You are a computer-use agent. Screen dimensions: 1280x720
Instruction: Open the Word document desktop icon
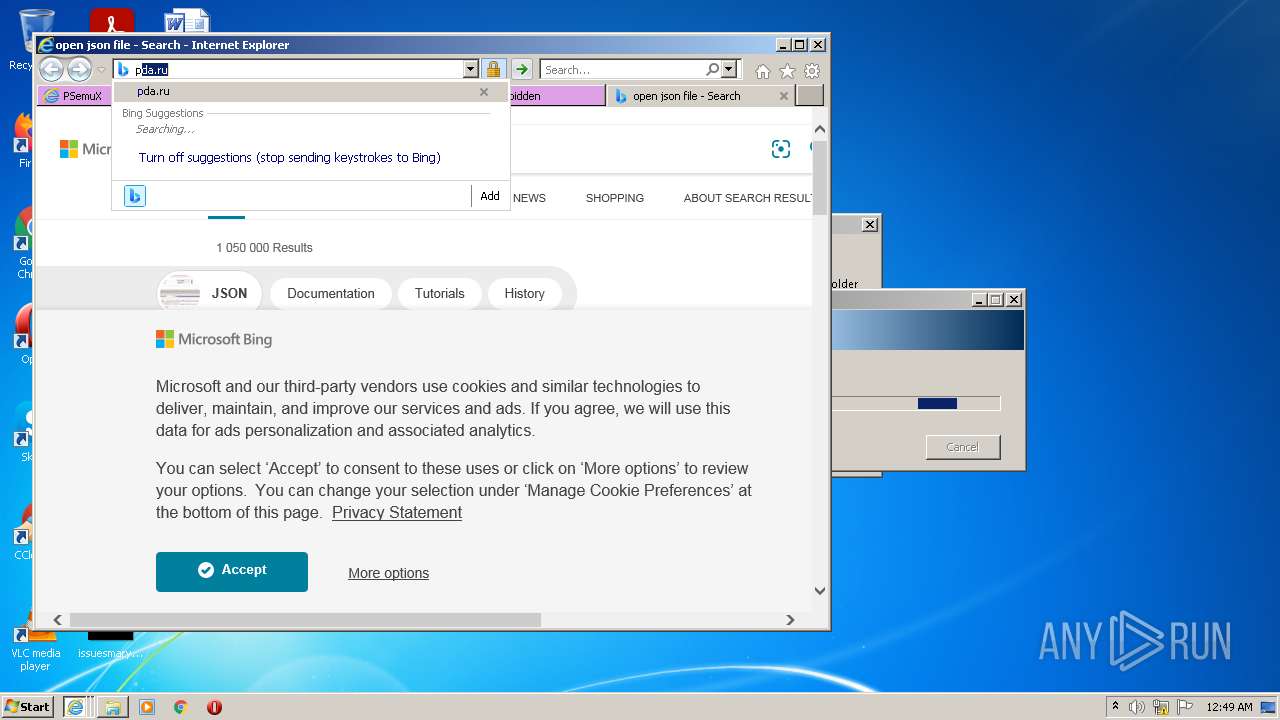(x=186, y=22)
